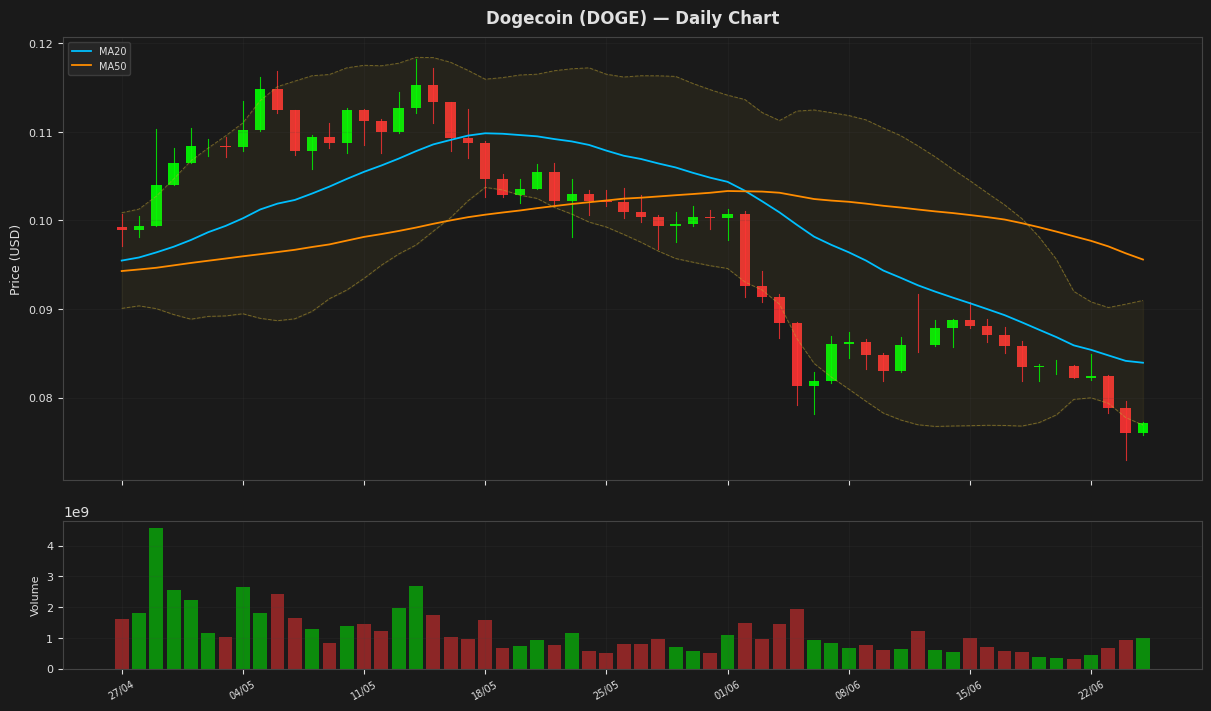Screen dimensions: 1211x711
Task: Click the 27/04 date label
Action: (x=122, y=690)
